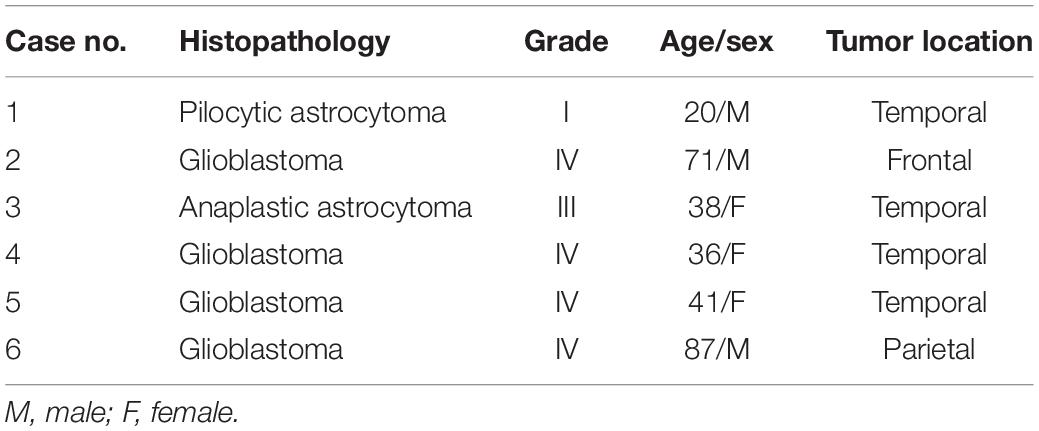Screen dimensions: 1039x431
Task: Click the 'Grade' column header
Action: (x=566, y=42)
